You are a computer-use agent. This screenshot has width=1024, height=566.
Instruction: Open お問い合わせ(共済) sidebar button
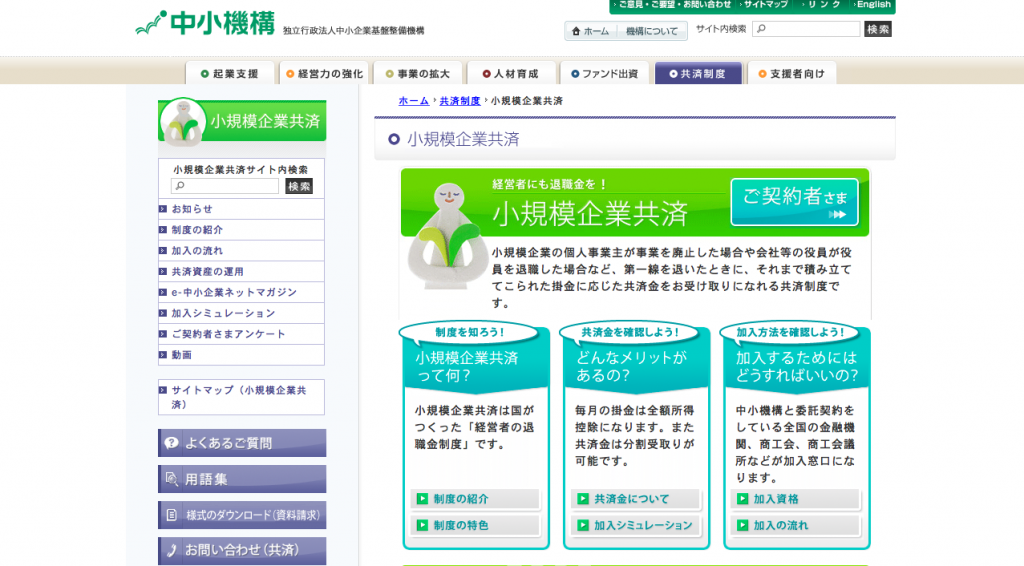tap(242, 550)
